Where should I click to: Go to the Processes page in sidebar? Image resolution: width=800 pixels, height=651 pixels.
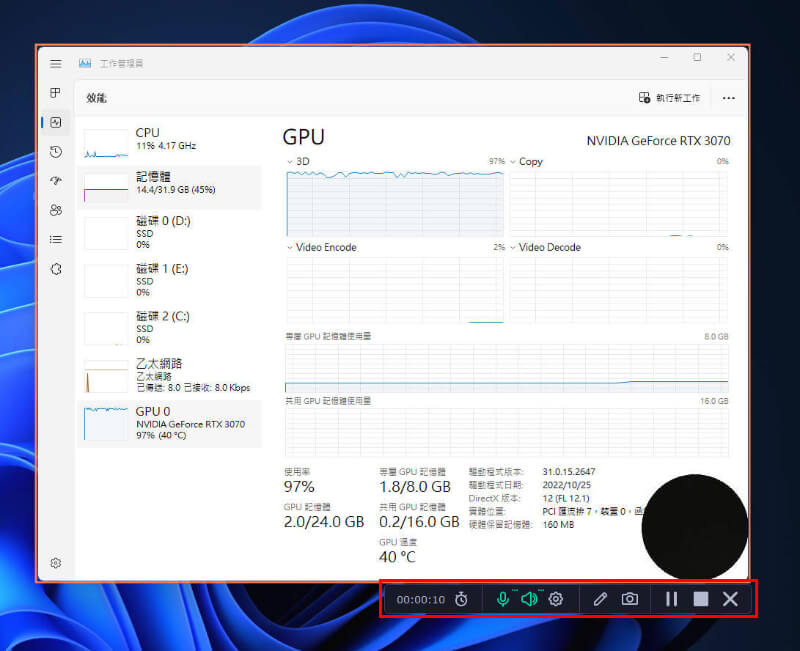pyautogui.click(x=56, y=93)
